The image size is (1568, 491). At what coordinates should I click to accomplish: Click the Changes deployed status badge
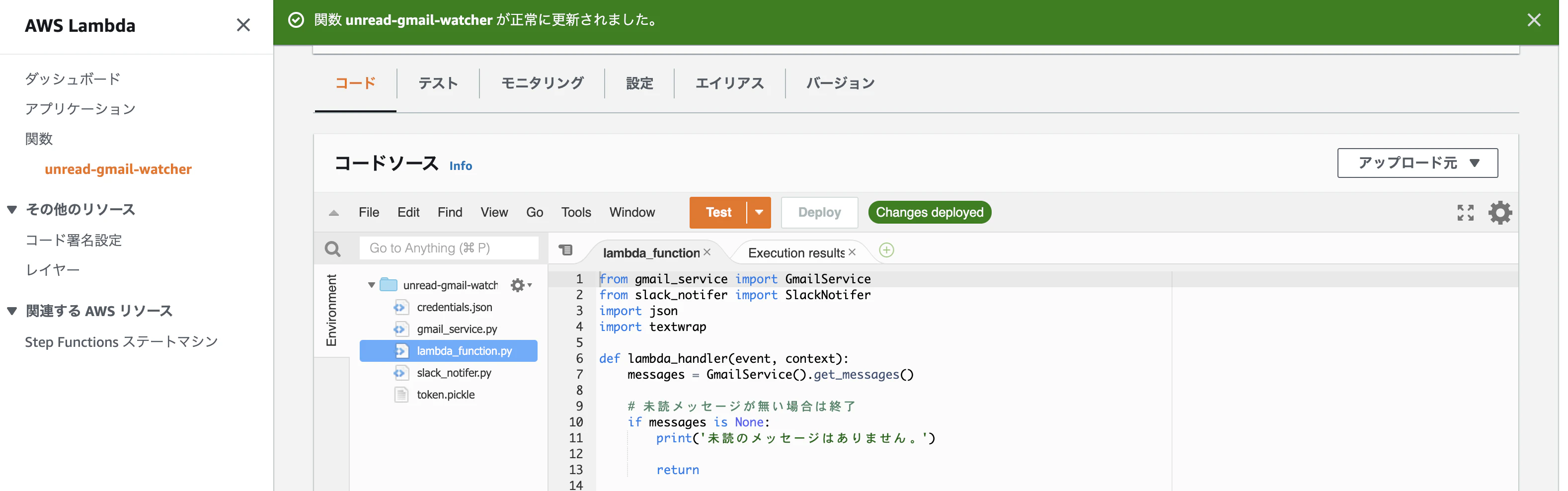click(x=930, y=213)
